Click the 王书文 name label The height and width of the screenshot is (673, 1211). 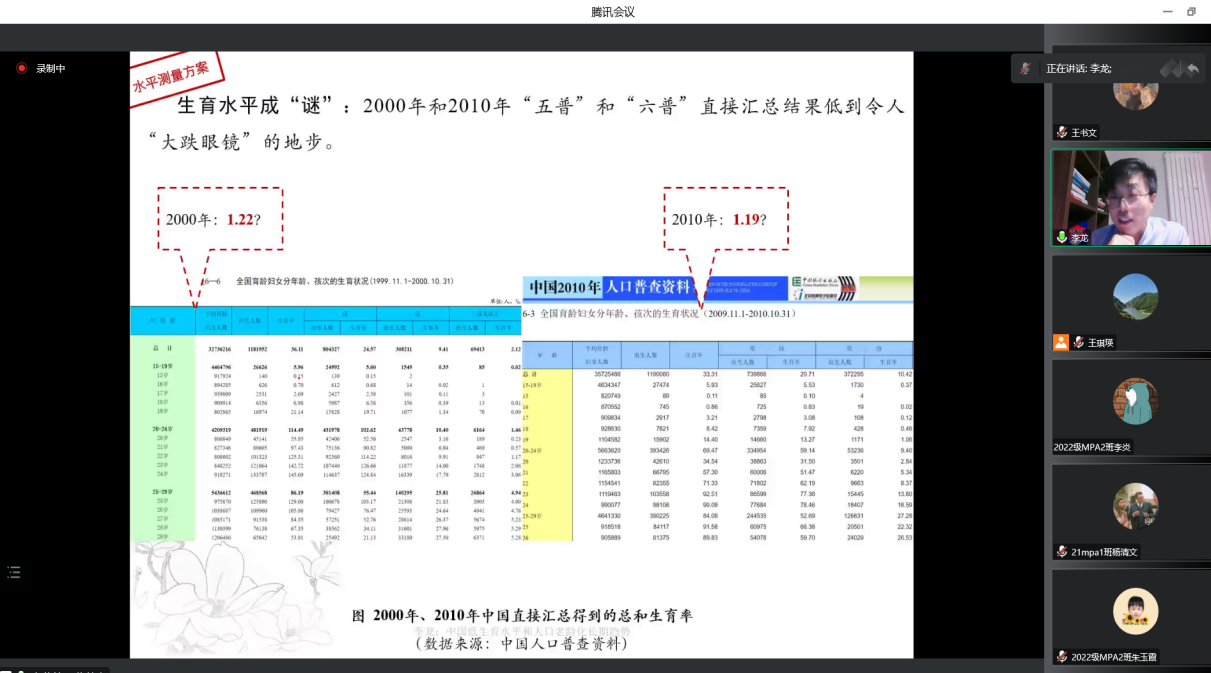coord(1084,132)
